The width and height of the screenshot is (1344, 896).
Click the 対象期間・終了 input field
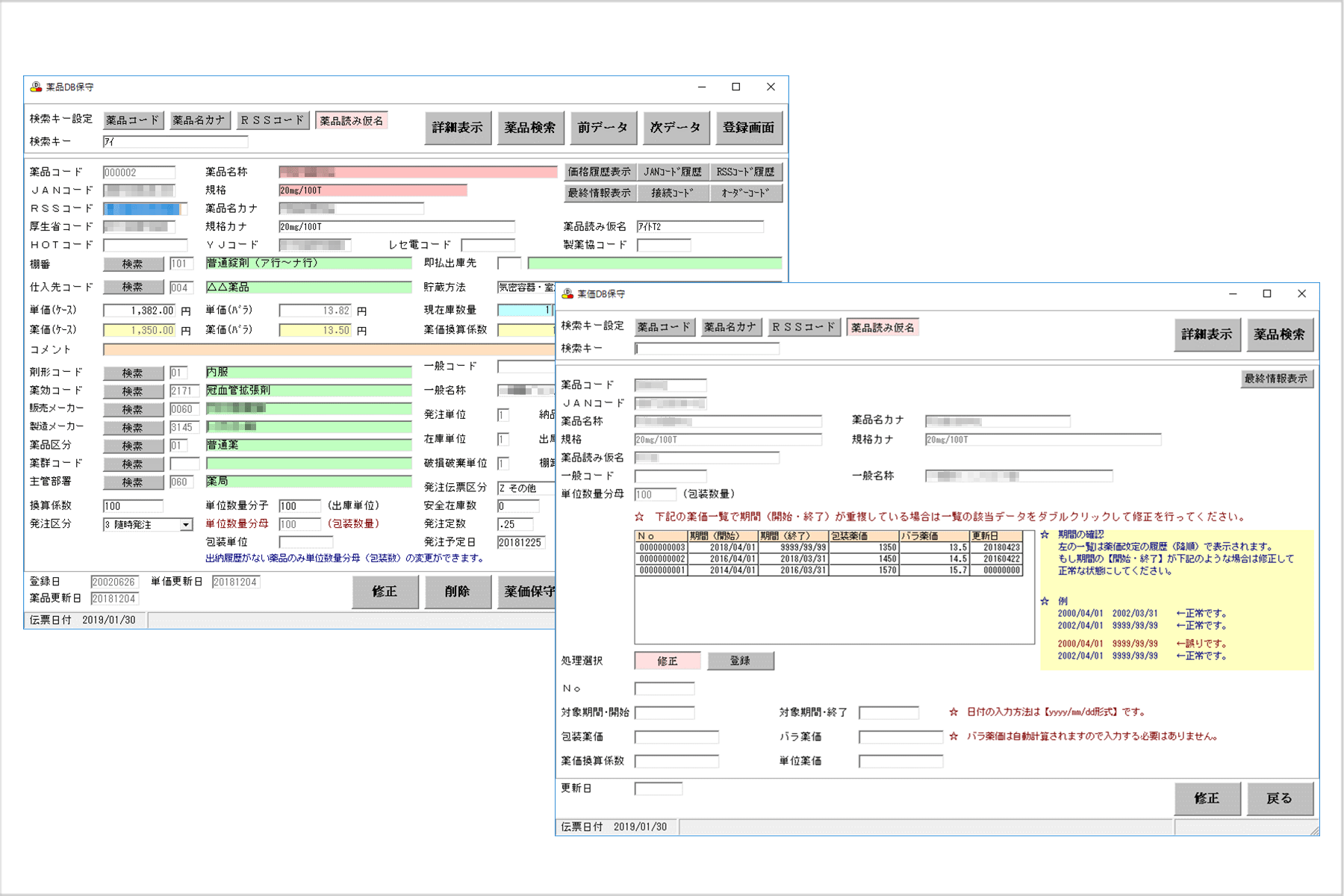pyautogui.click(x=889, y=713)
